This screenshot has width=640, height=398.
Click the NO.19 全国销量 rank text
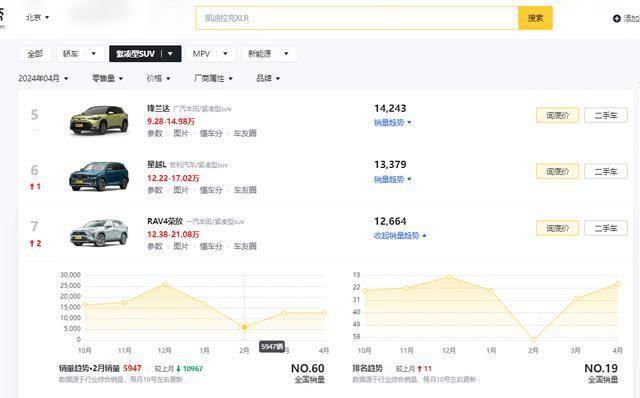click(x=601, y=373)
